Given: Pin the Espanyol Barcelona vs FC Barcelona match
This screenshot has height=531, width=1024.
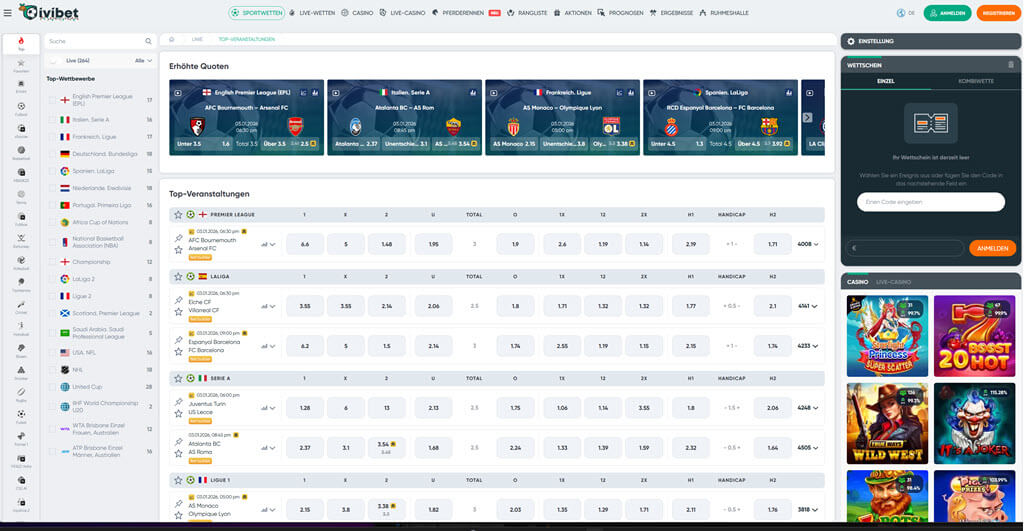Looking at the screenshot, I should pos(178,340).
